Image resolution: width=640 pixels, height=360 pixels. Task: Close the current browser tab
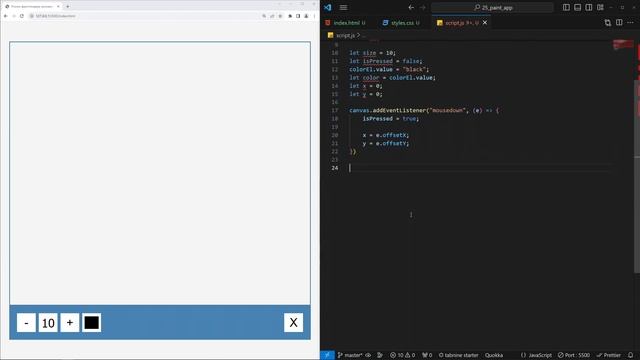[x=58, y=6]
